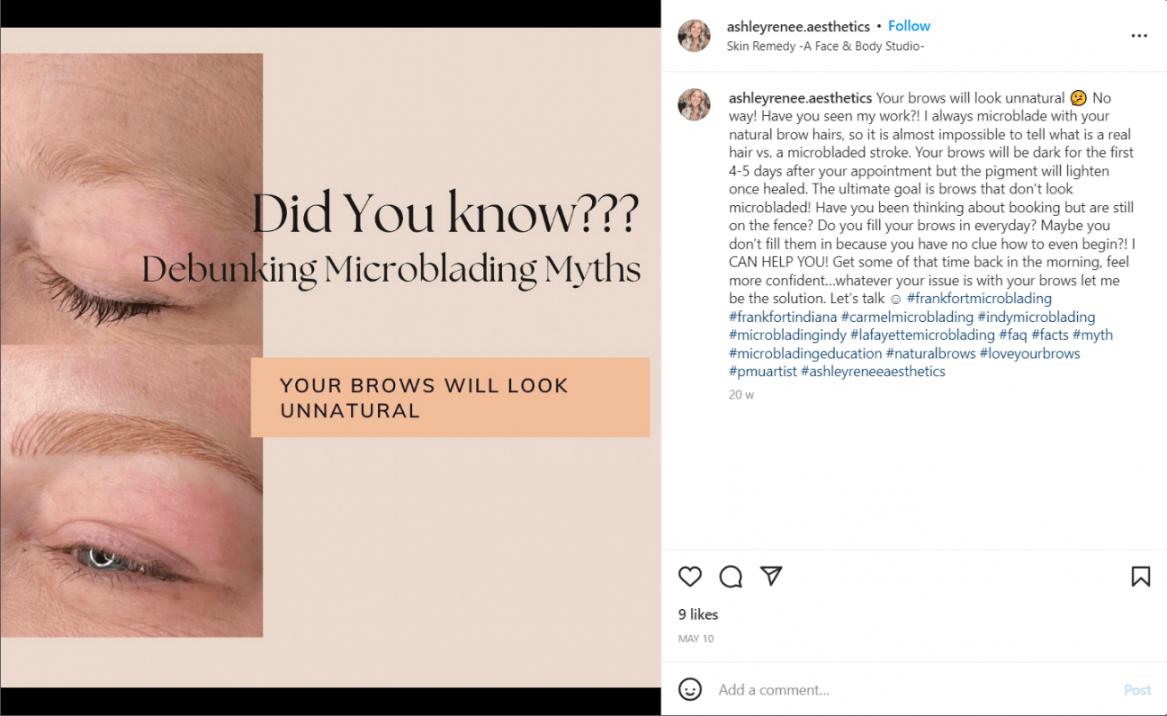Open the #ashleyreneeaesthetics hashtag
Screen dimensions: 1167x716
(873, 371)
